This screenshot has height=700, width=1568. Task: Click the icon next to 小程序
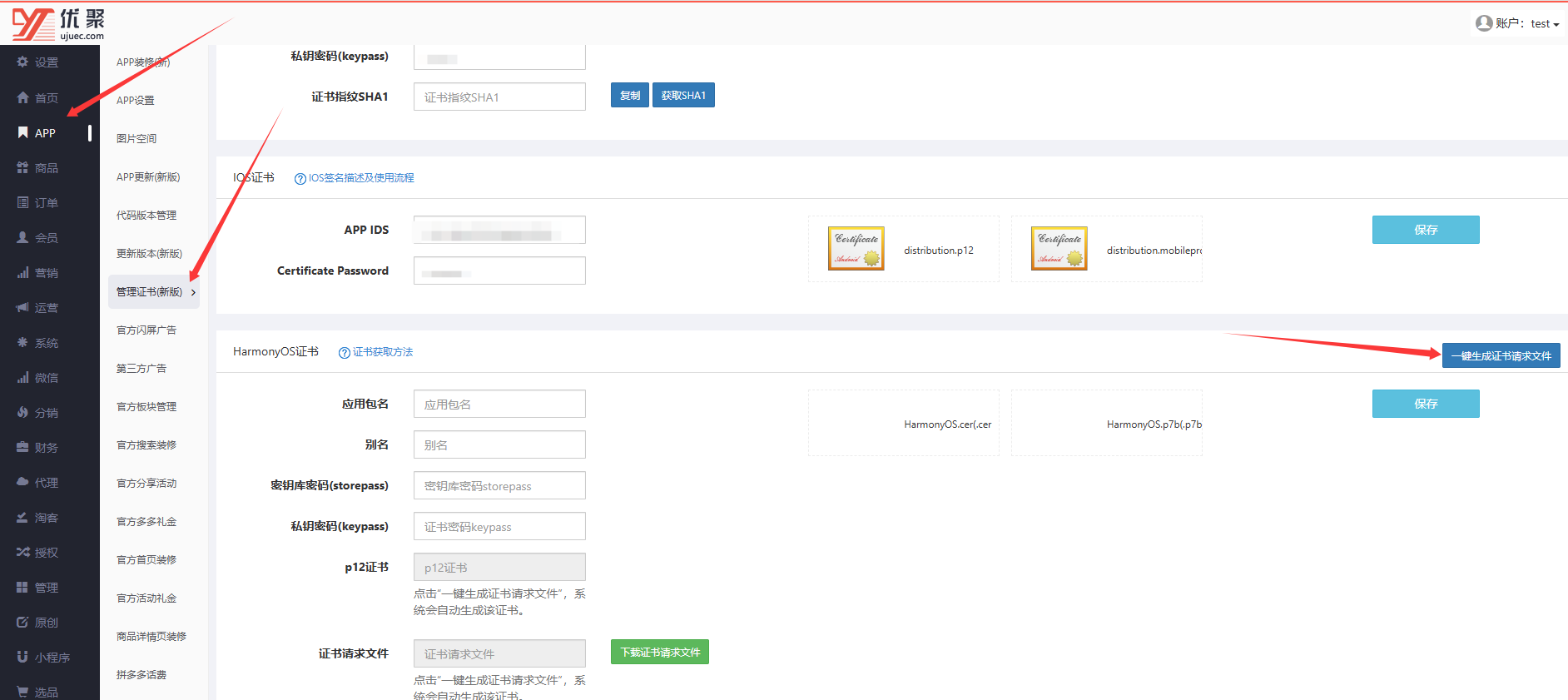click(x=22, y=657)
